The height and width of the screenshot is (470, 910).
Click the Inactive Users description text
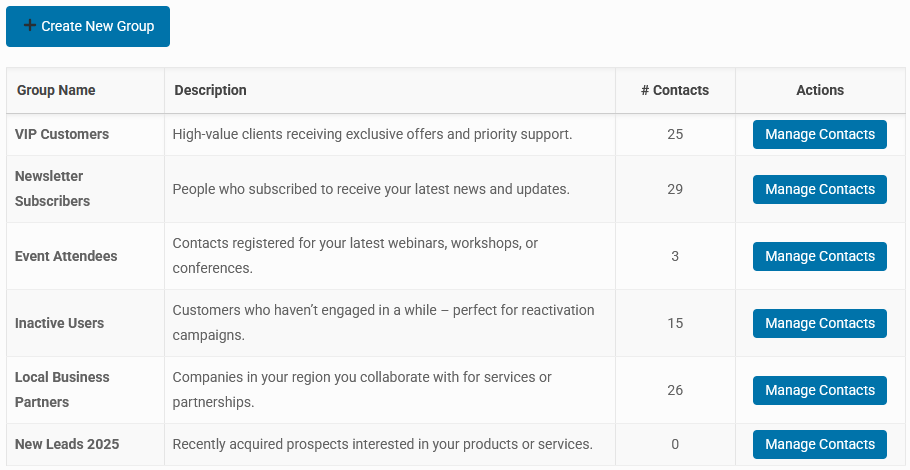pos(383,323)
